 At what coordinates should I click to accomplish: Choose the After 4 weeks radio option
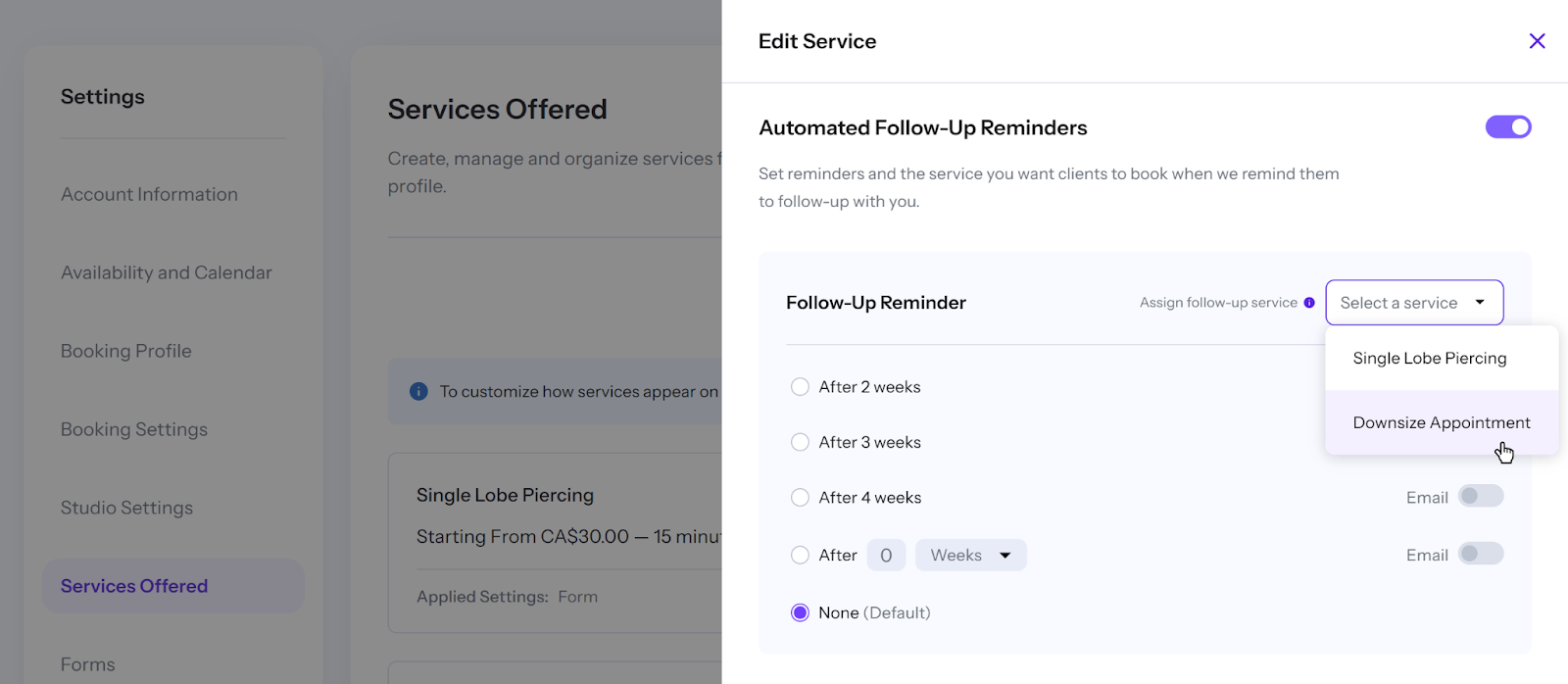click(x=801, y=498)
